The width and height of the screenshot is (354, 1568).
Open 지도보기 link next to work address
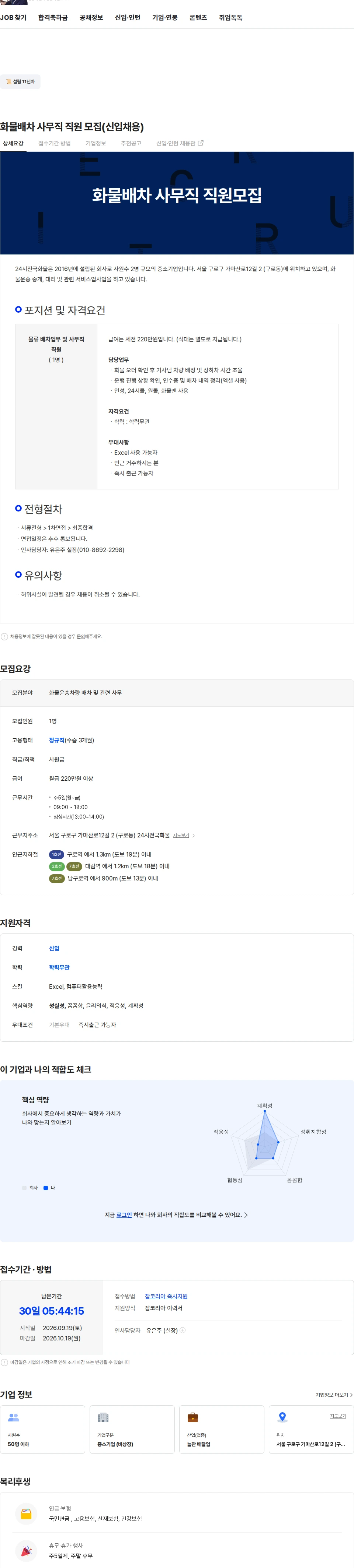pos(181,835)
